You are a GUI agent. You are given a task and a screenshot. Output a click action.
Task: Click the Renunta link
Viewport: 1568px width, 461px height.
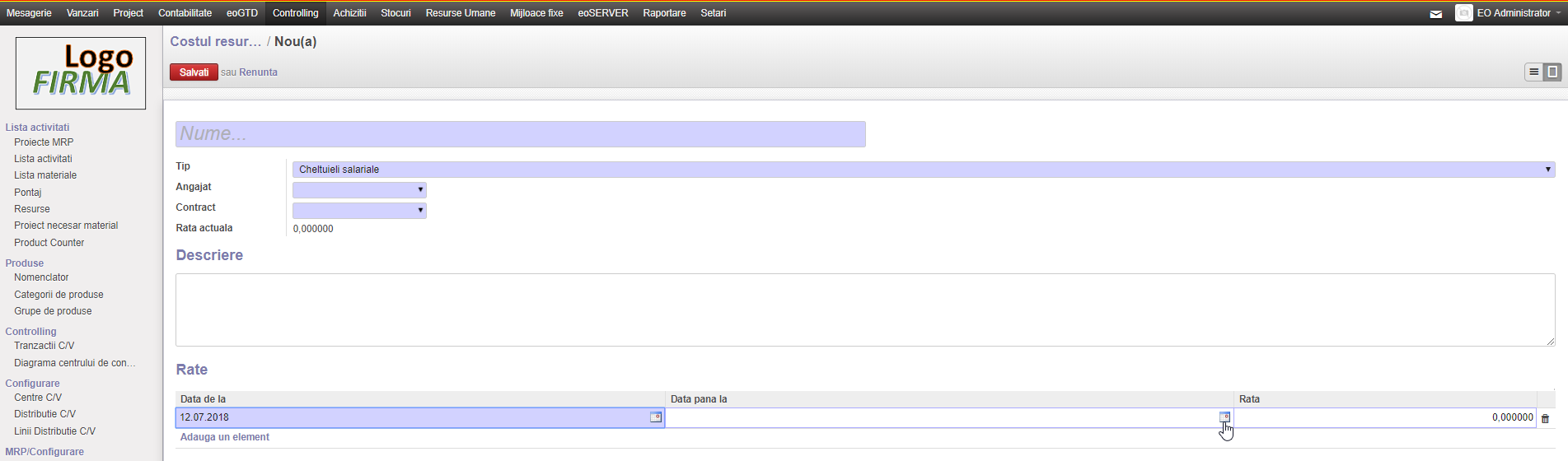258,72
